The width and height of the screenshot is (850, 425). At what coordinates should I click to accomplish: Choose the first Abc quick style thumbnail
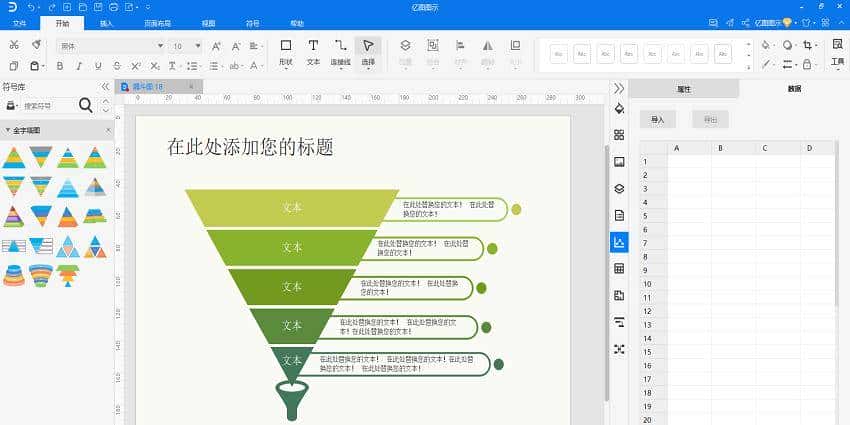(558, 54)
